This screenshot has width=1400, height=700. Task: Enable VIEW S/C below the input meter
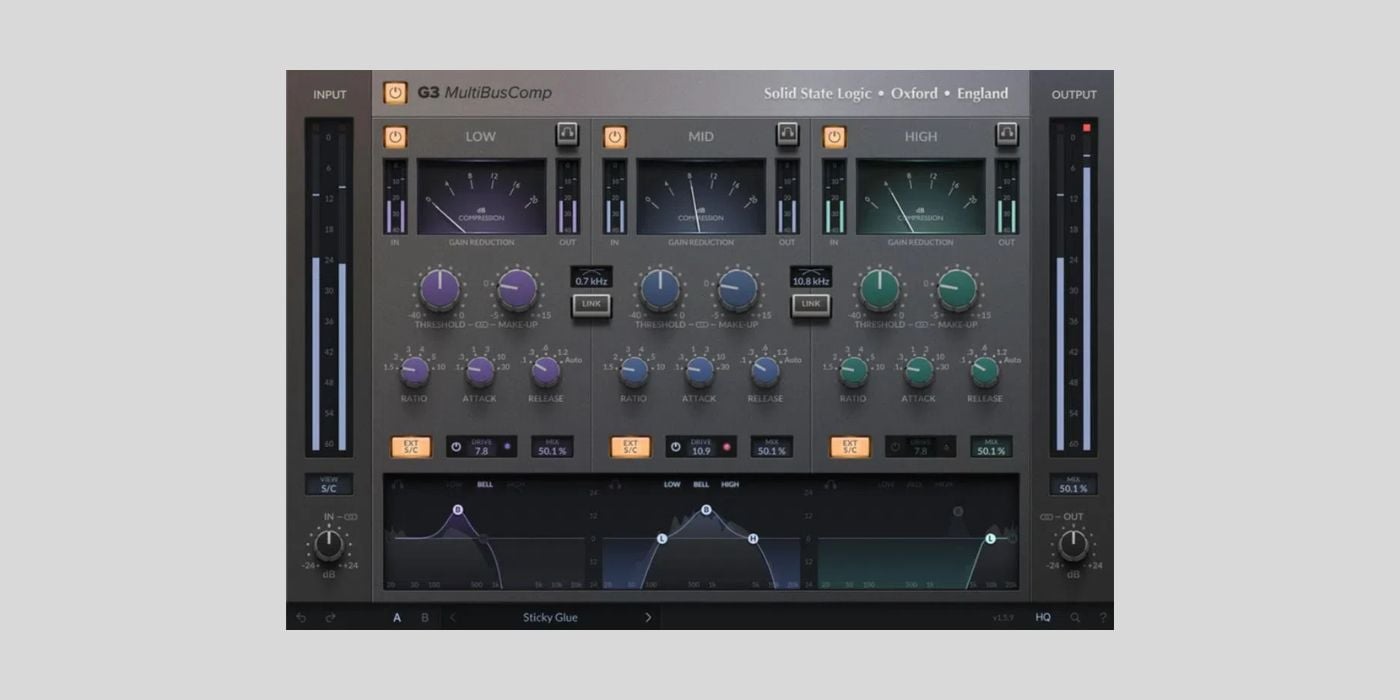tap(330, 484)
